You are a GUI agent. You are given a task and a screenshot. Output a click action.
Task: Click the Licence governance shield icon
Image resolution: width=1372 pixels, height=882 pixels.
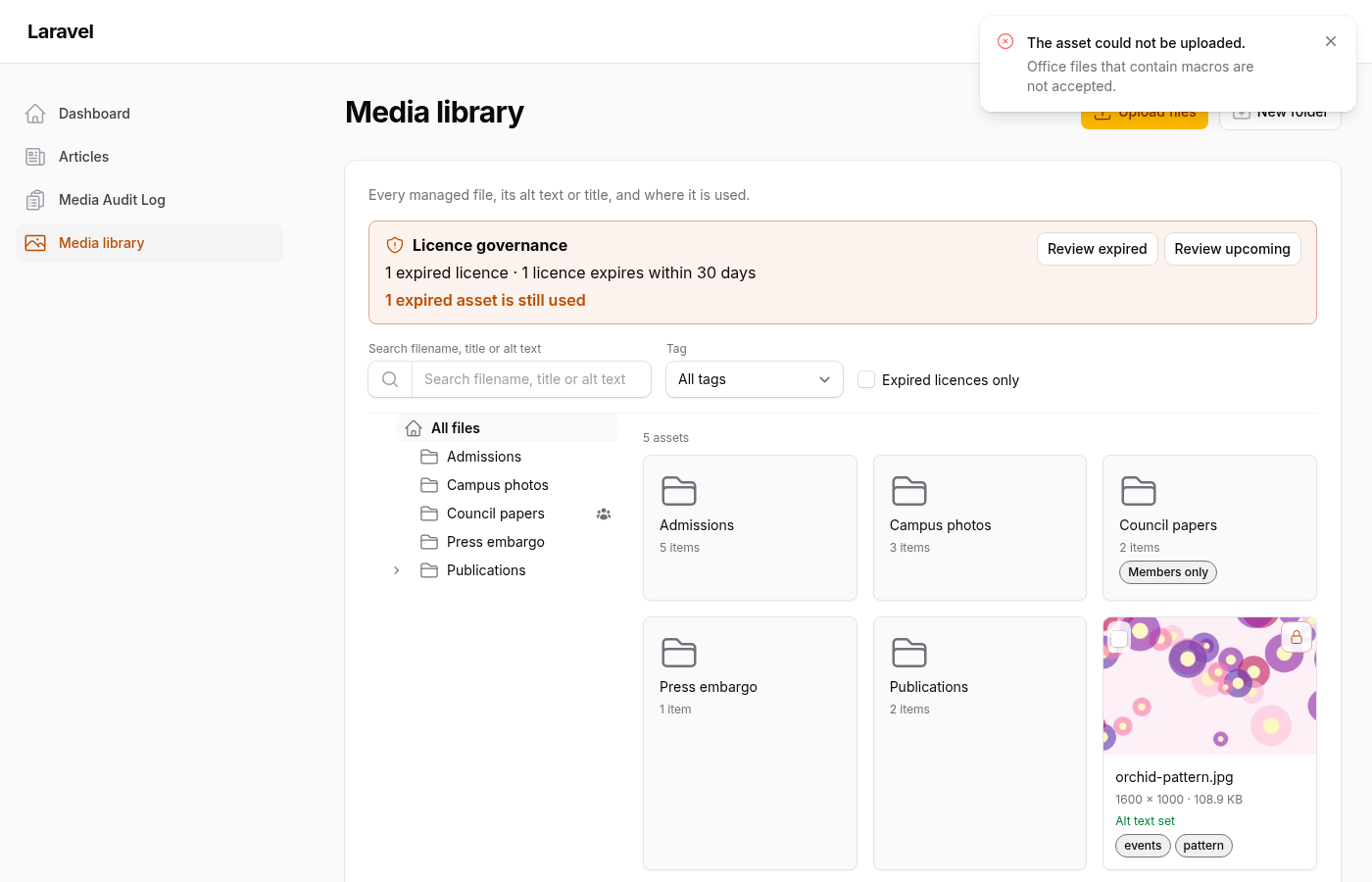click(395, 245)
